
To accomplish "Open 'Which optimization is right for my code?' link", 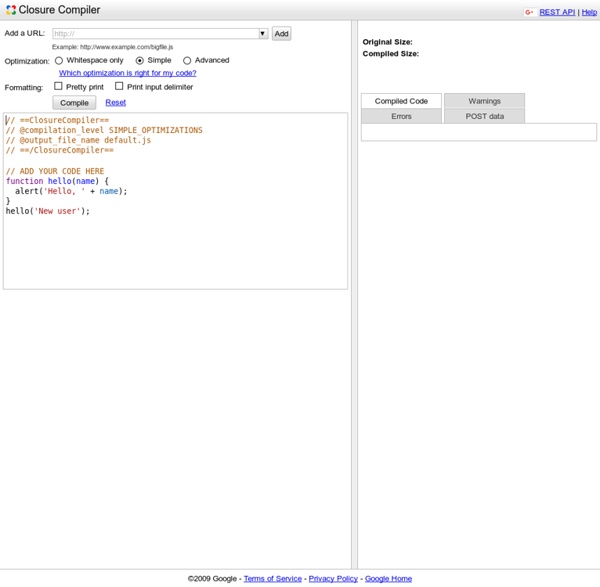I will point(127,73).
